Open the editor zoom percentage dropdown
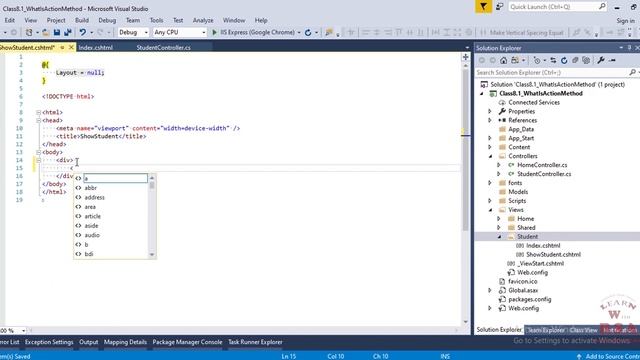The width and height of the screenshot is (640, 360). 23,330
